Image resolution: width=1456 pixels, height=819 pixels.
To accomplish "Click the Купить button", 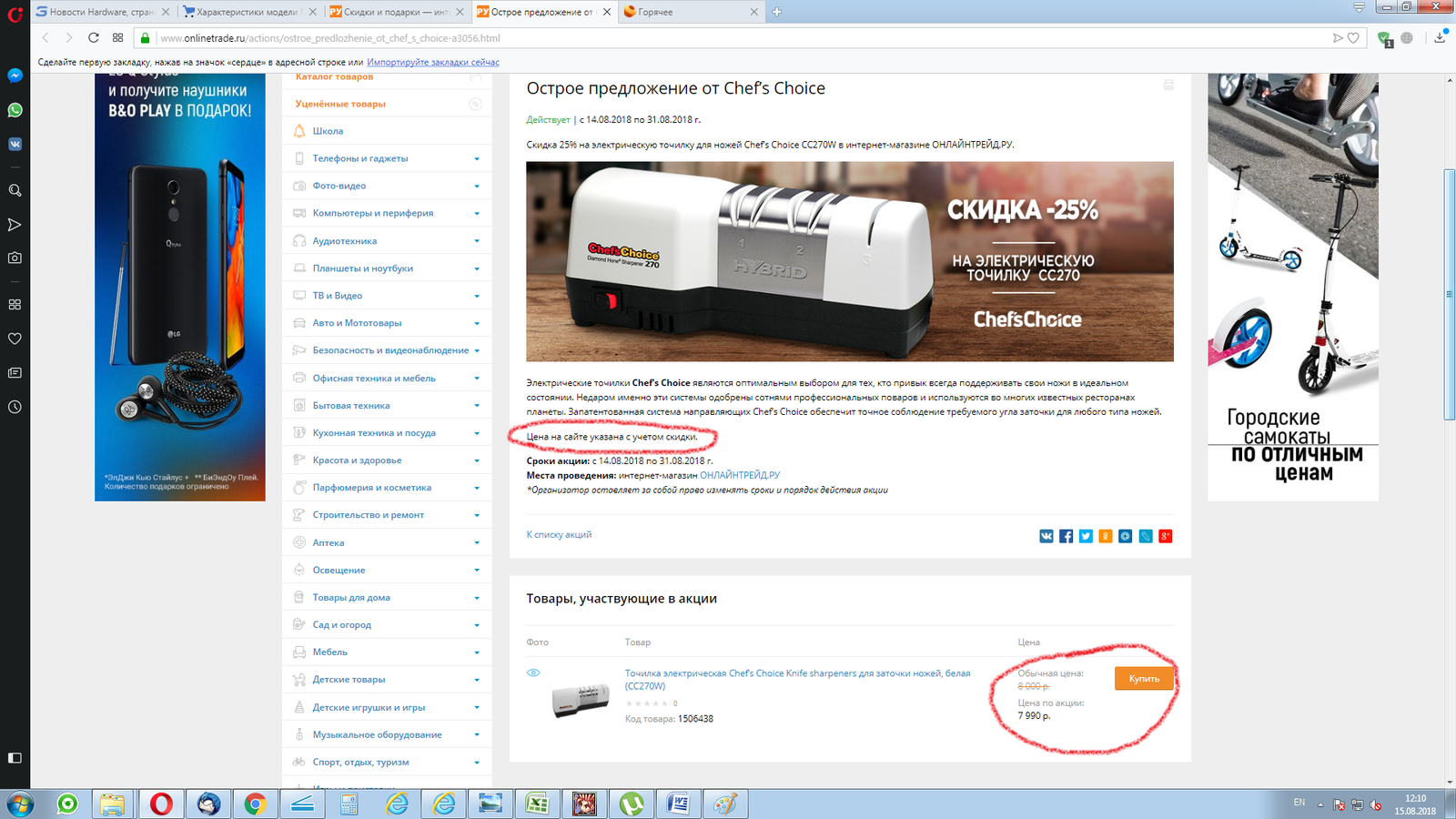I will coord(1144,679).
